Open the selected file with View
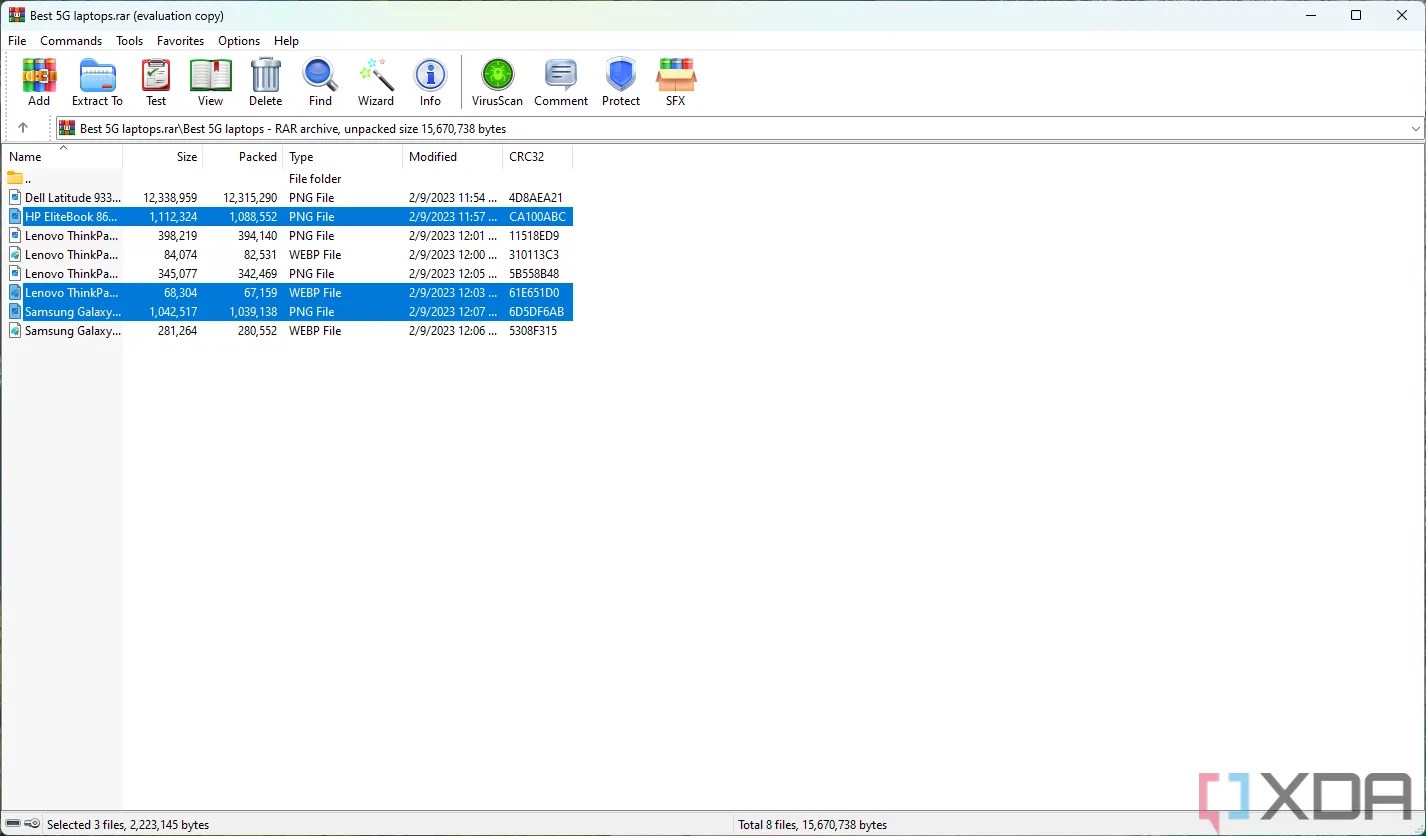 click(x=210, y=81)
